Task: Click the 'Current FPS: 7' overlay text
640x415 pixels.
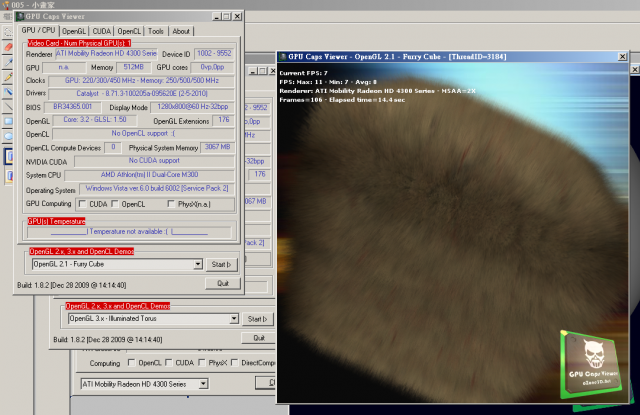Action: tap(303, 73)
